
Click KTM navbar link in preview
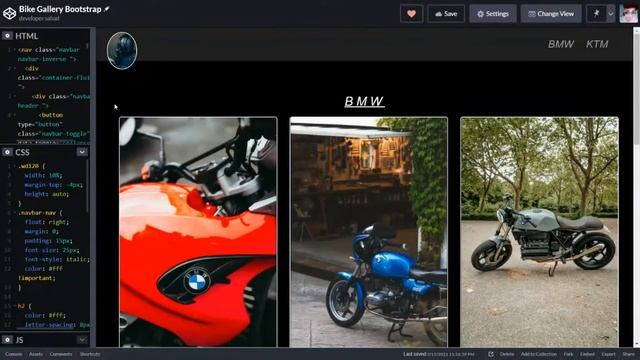pyautogui.click(x=597, y=44)
